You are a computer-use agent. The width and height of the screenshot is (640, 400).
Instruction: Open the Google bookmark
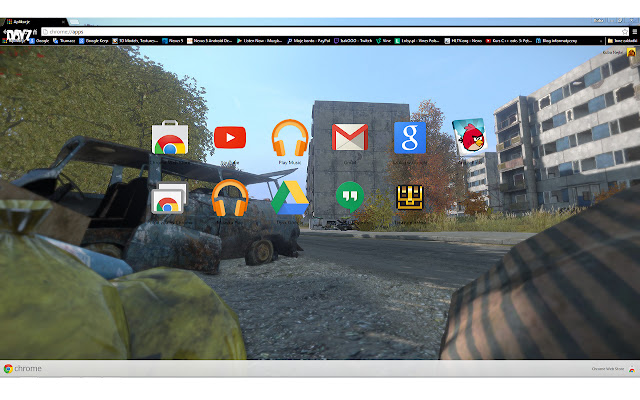point(39,41)
